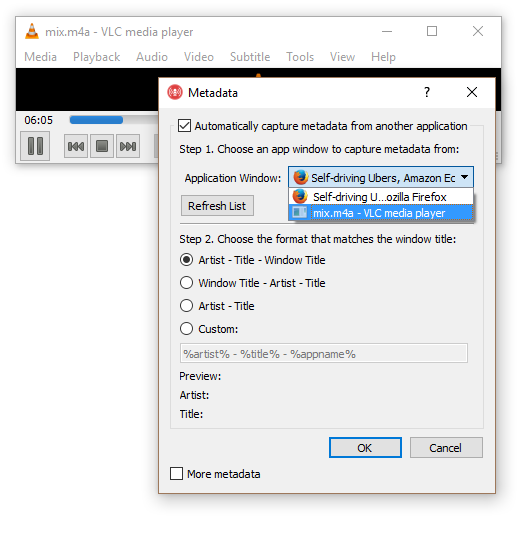Skip to next track in VLC
This screenshot has height=546, width=518.
[x=128, y=146]
